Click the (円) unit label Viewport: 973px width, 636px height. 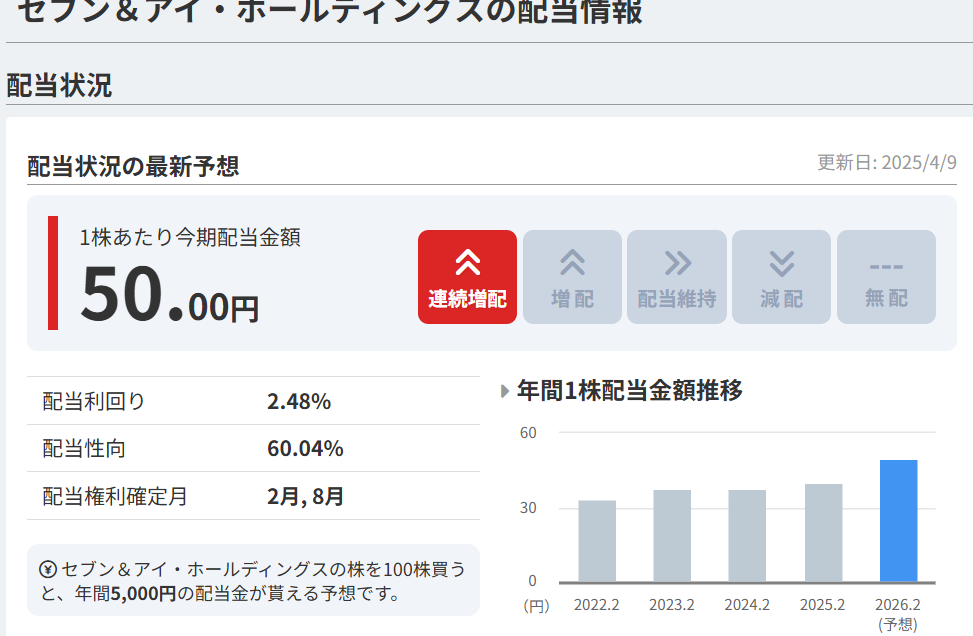point(536,606)
